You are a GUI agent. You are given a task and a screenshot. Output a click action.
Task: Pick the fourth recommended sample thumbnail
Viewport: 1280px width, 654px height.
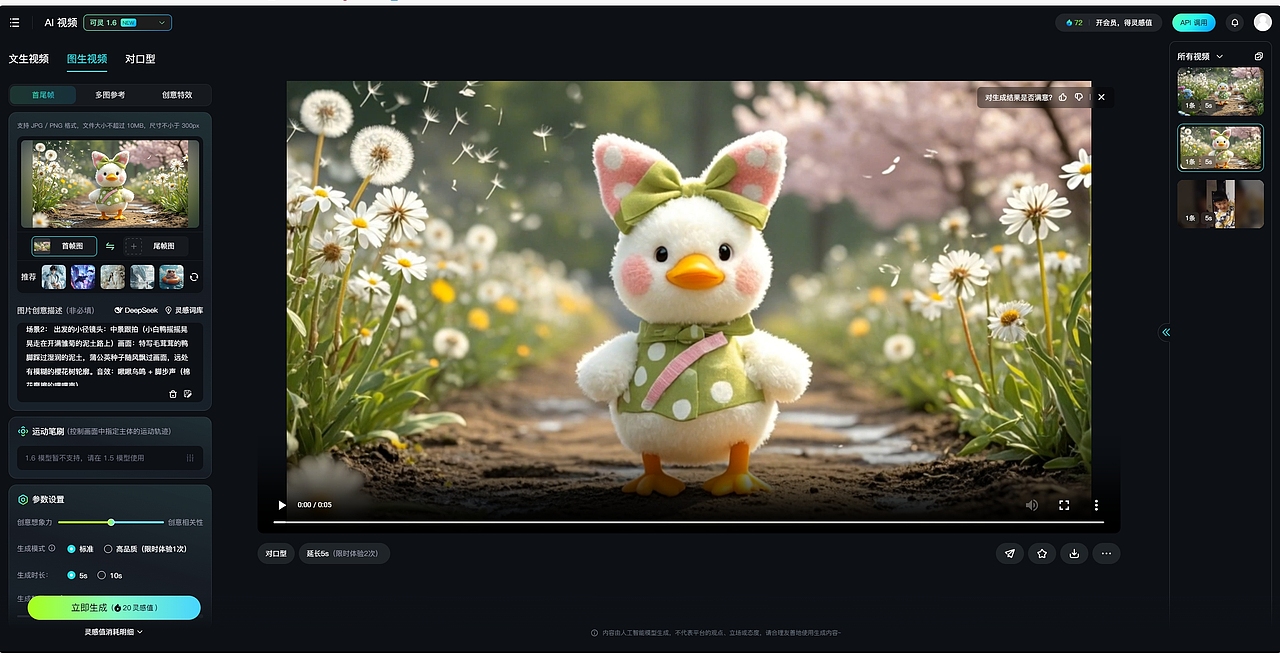tap(142, 277)
